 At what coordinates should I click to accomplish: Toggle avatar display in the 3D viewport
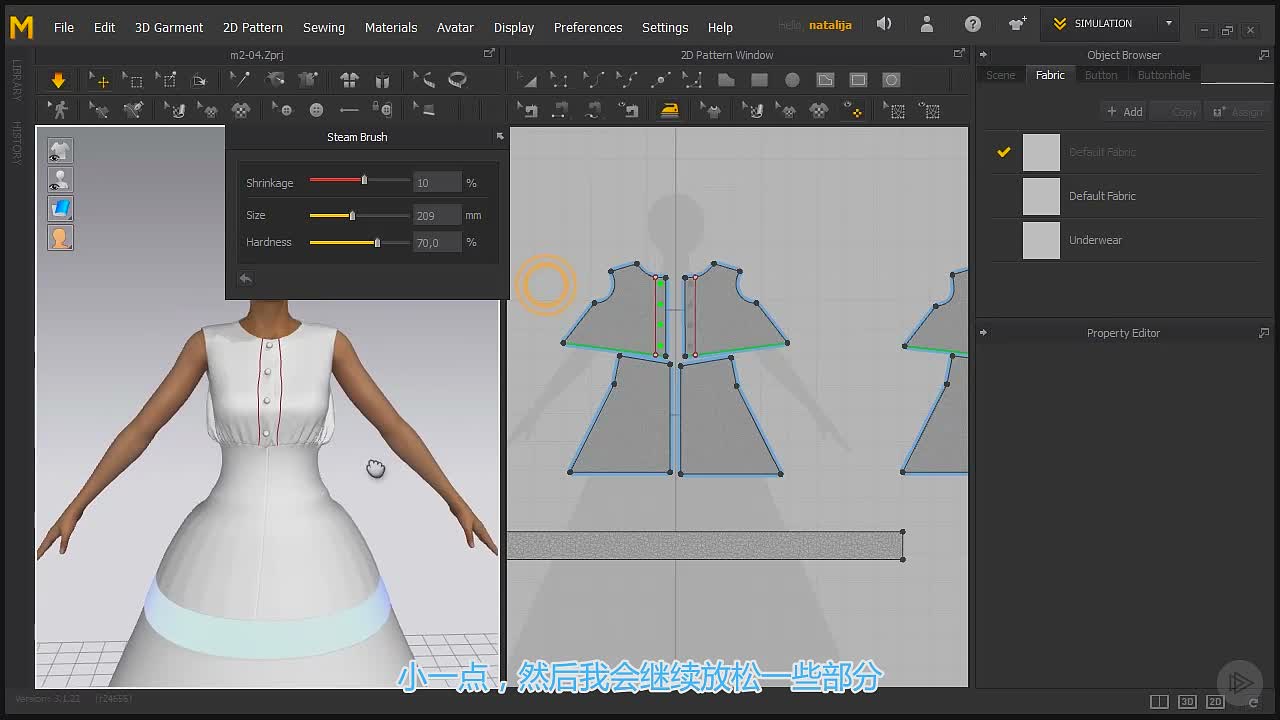pyautogui.click(x=60, y=180)
